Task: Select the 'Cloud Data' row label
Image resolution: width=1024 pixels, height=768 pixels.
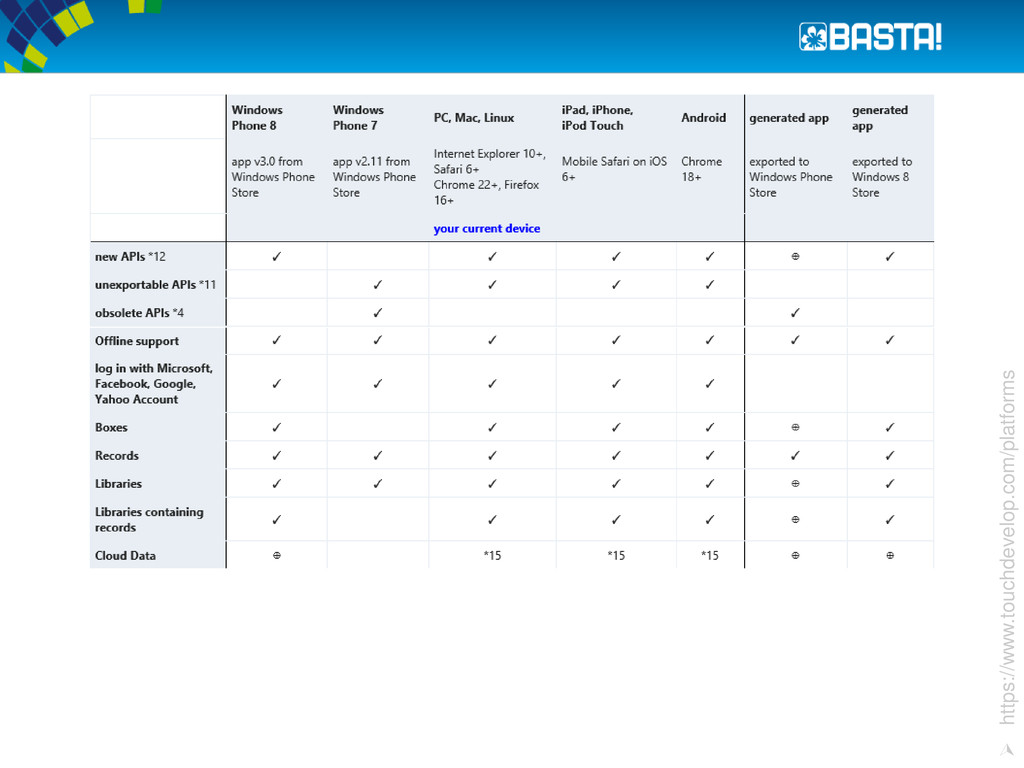Action: point(125,556)
